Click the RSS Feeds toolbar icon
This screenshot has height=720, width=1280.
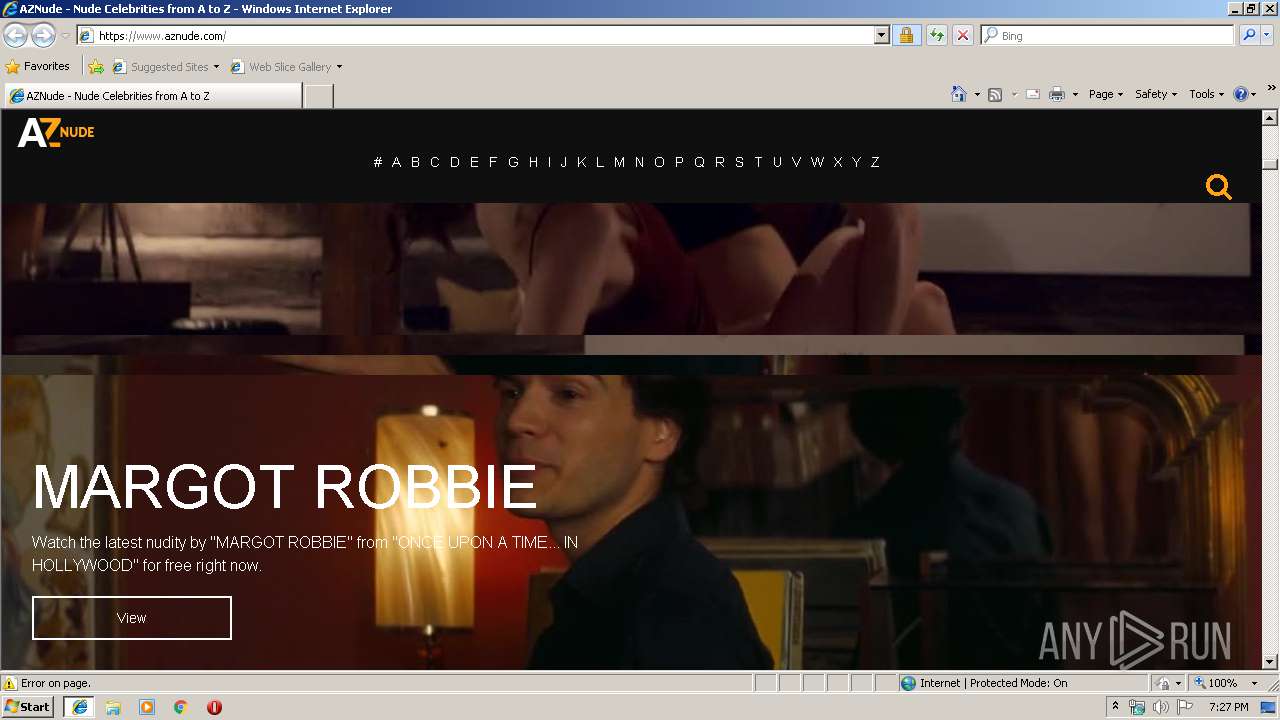coord(995,94)
